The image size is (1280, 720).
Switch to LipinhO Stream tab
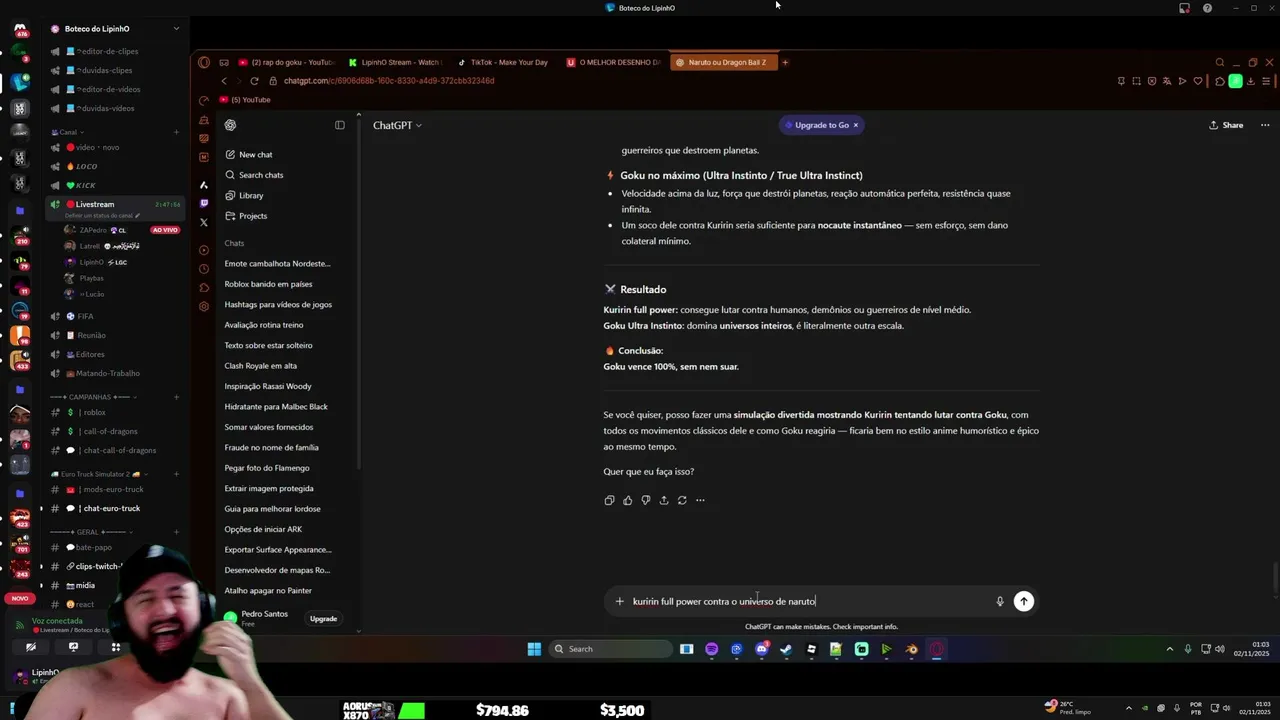click(394, 62)
